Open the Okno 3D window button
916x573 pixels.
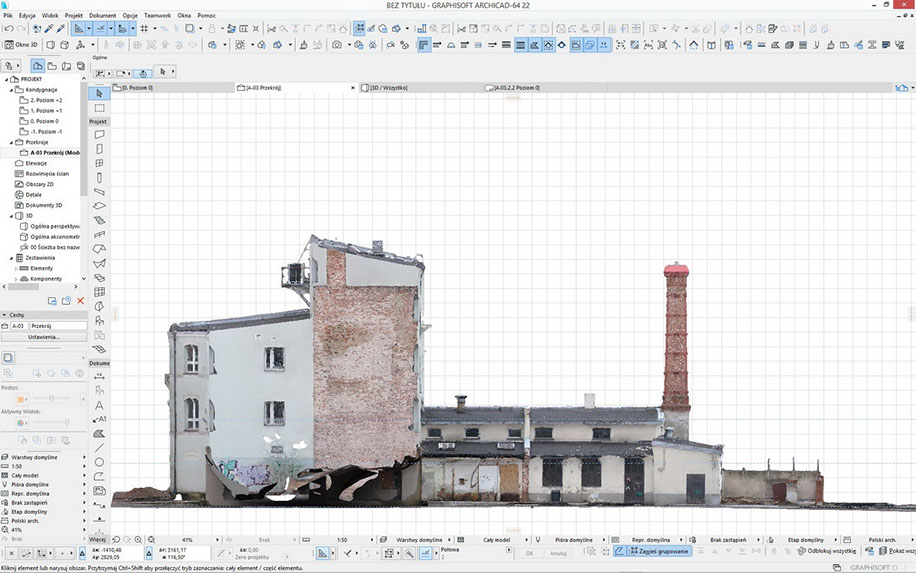(22, 45)
